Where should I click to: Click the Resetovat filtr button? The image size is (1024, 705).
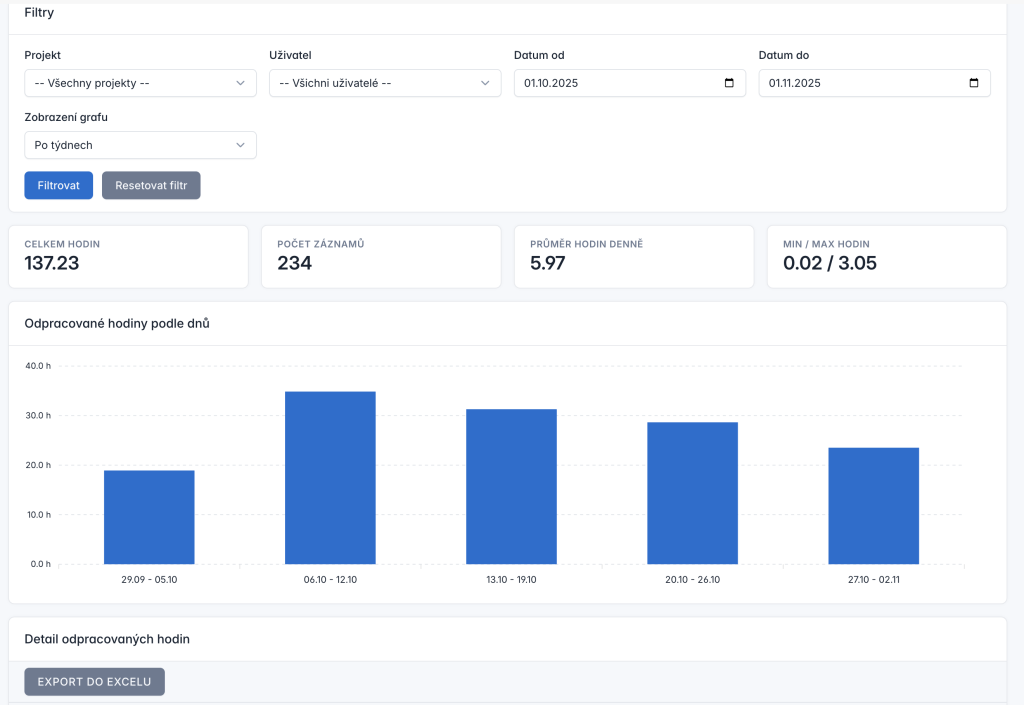pos(151,185)
